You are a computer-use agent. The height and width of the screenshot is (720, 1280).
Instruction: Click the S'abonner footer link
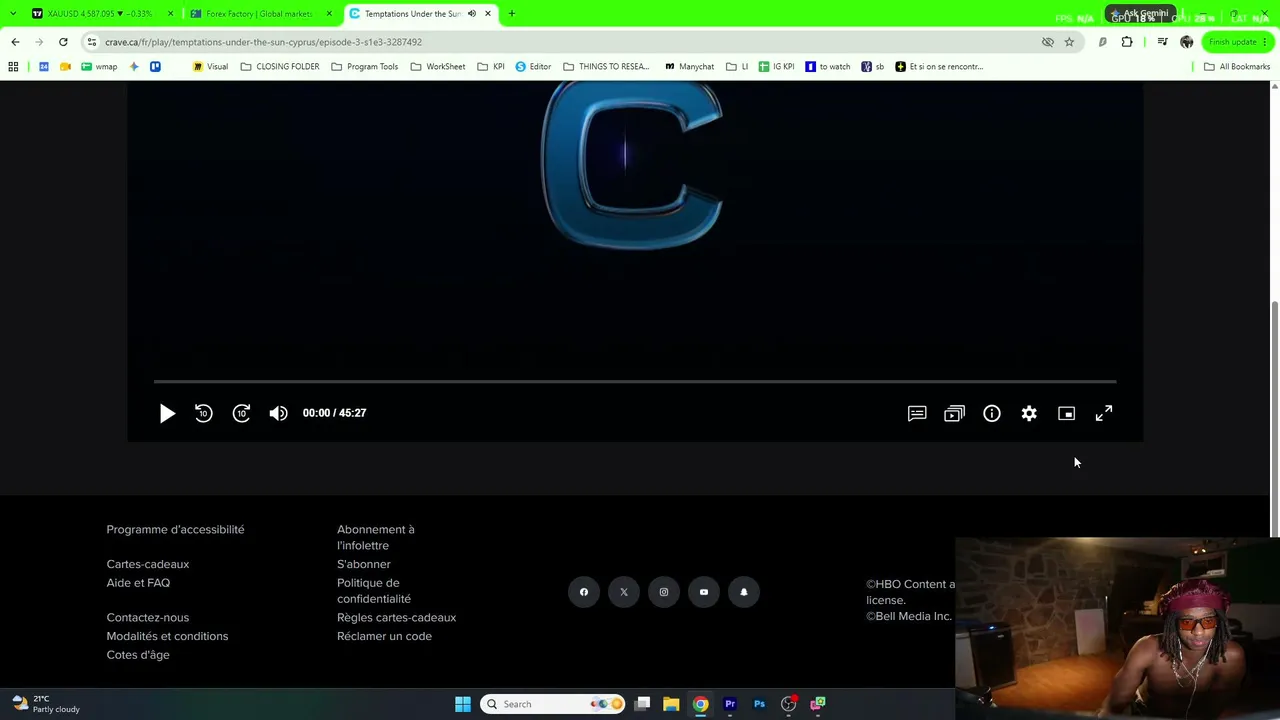364,564
